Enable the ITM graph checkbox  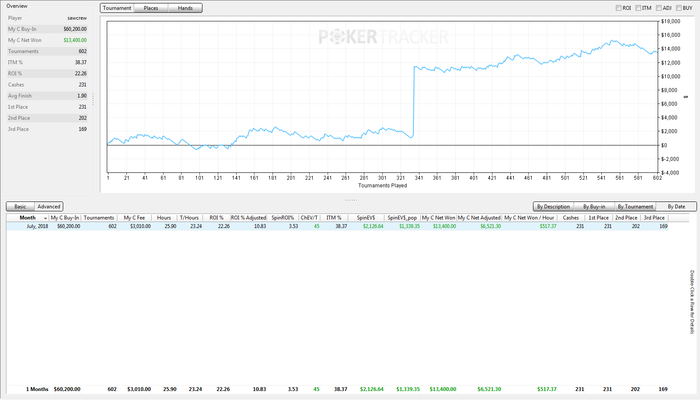[x=638, y=8]
